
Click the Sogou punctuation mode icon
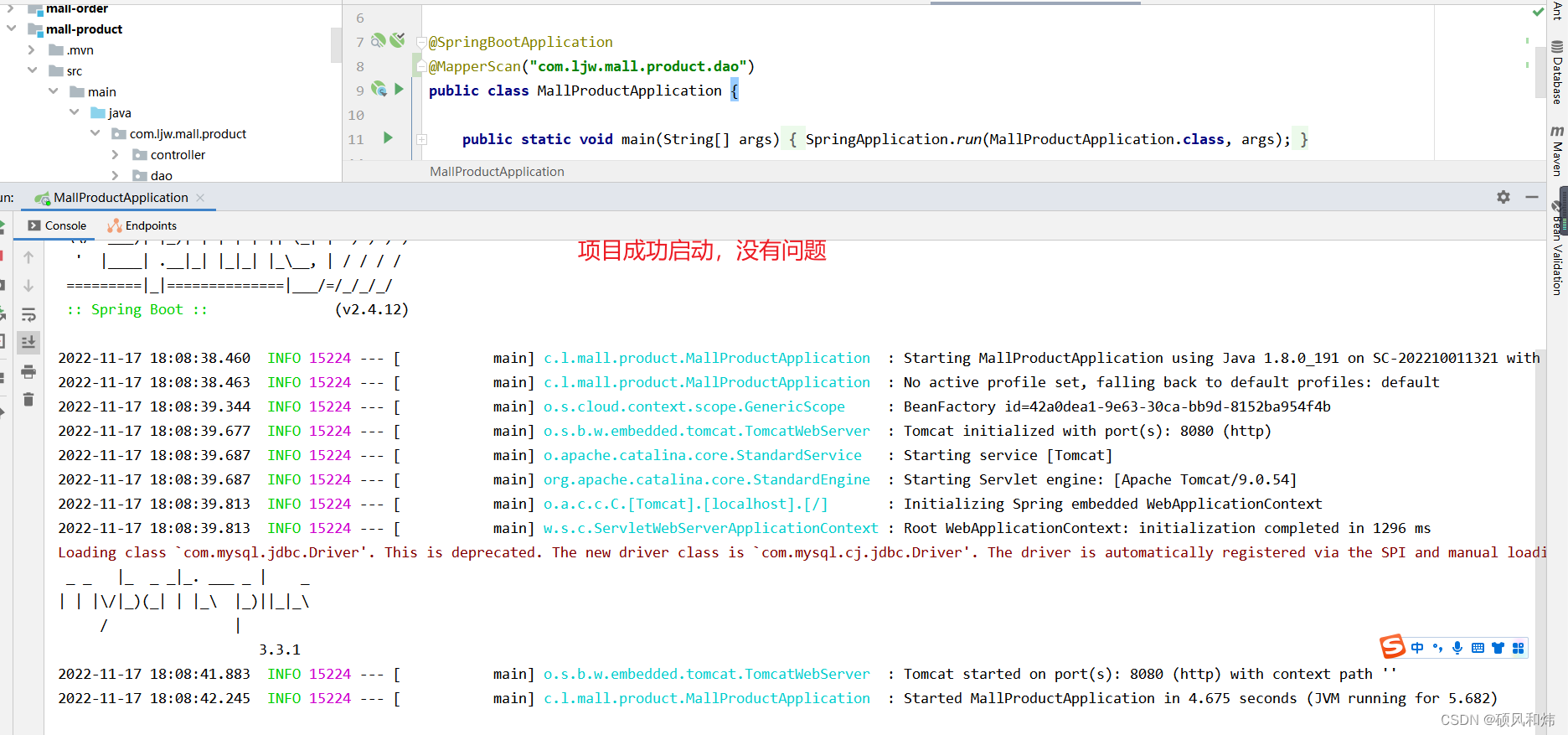point(1438,648)
